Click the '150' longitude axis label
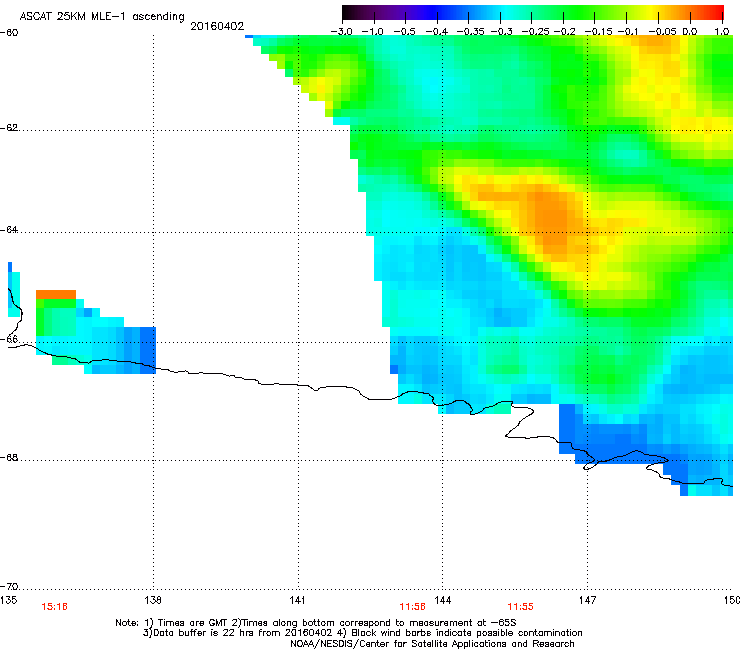The image size is (740, 650). (732, 600)
